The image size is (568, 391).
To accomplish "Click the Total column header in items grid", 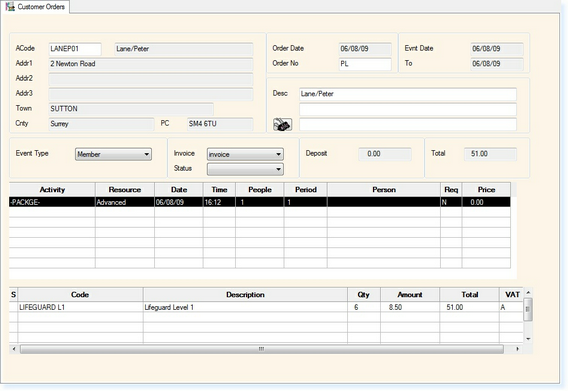I will (x=469, y=295).
